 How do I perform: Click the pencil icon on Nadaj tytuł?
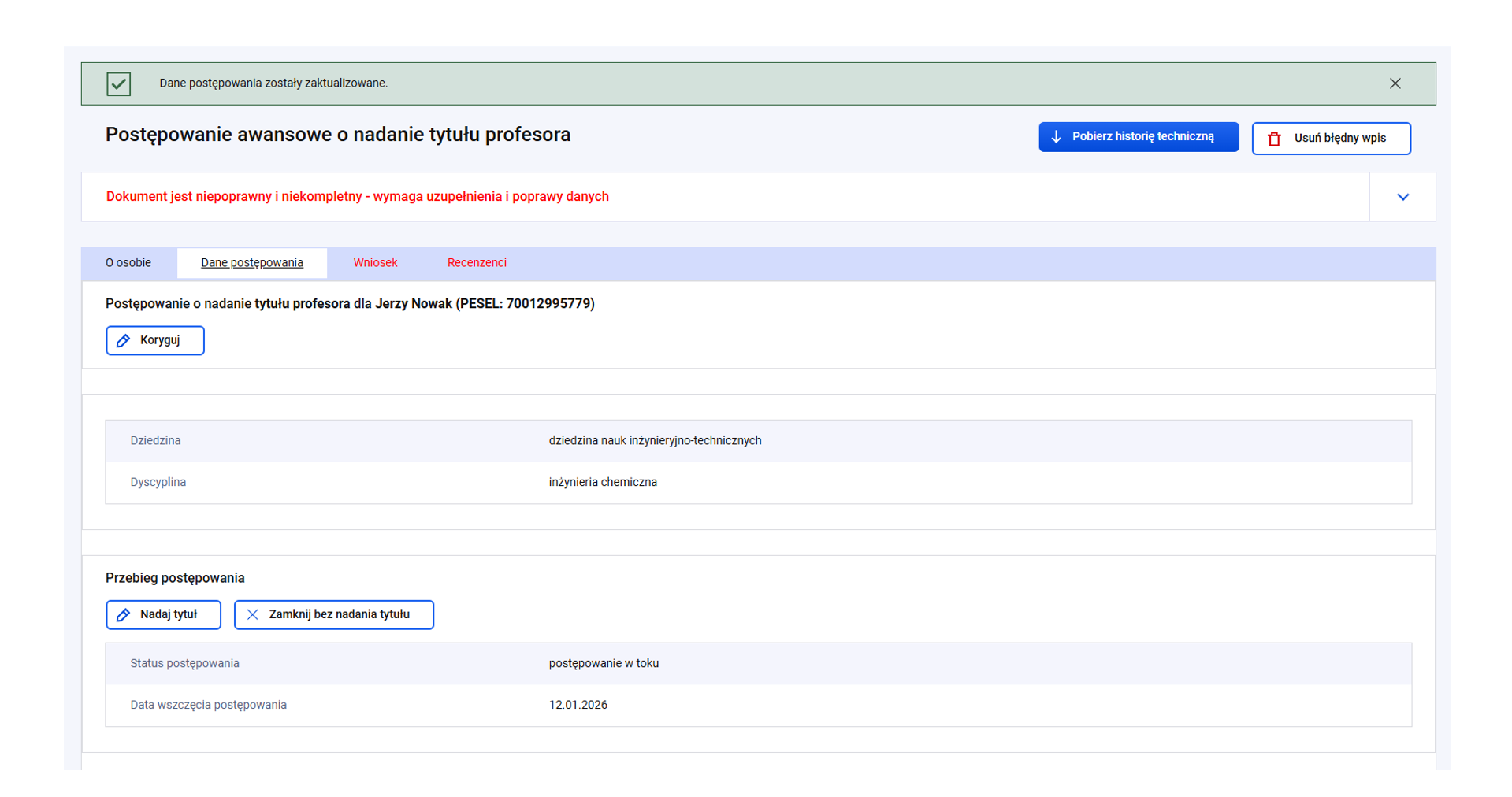[x=124, y=615]
